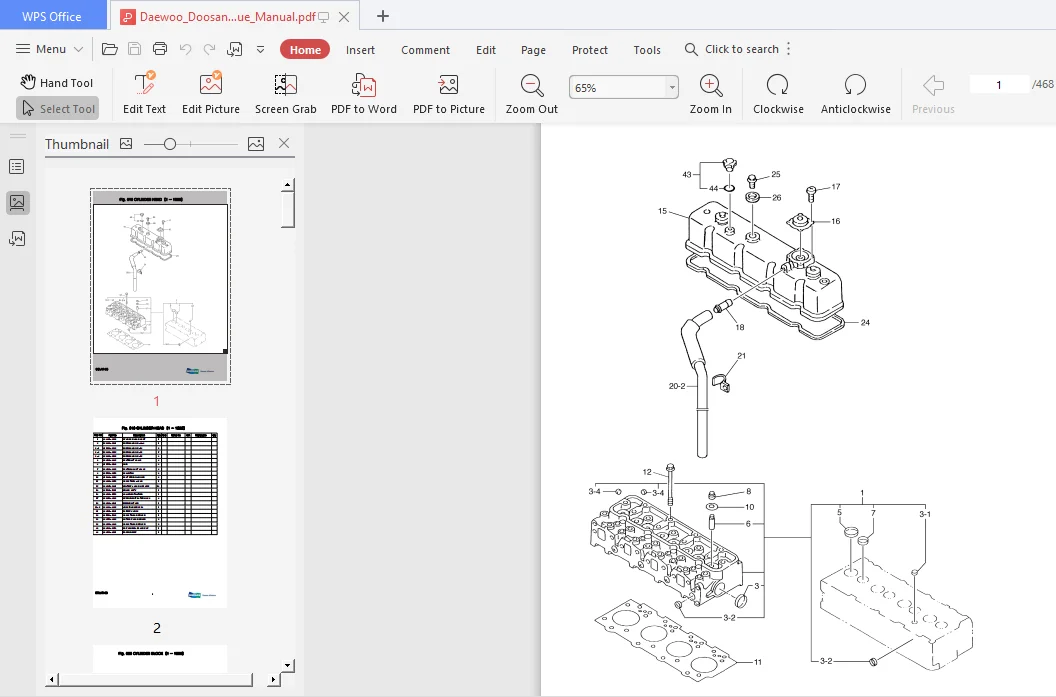Viewport: 1056px width, 697px height.
Task: Rotate the page Anticlockwise
Action: (855, 94)
